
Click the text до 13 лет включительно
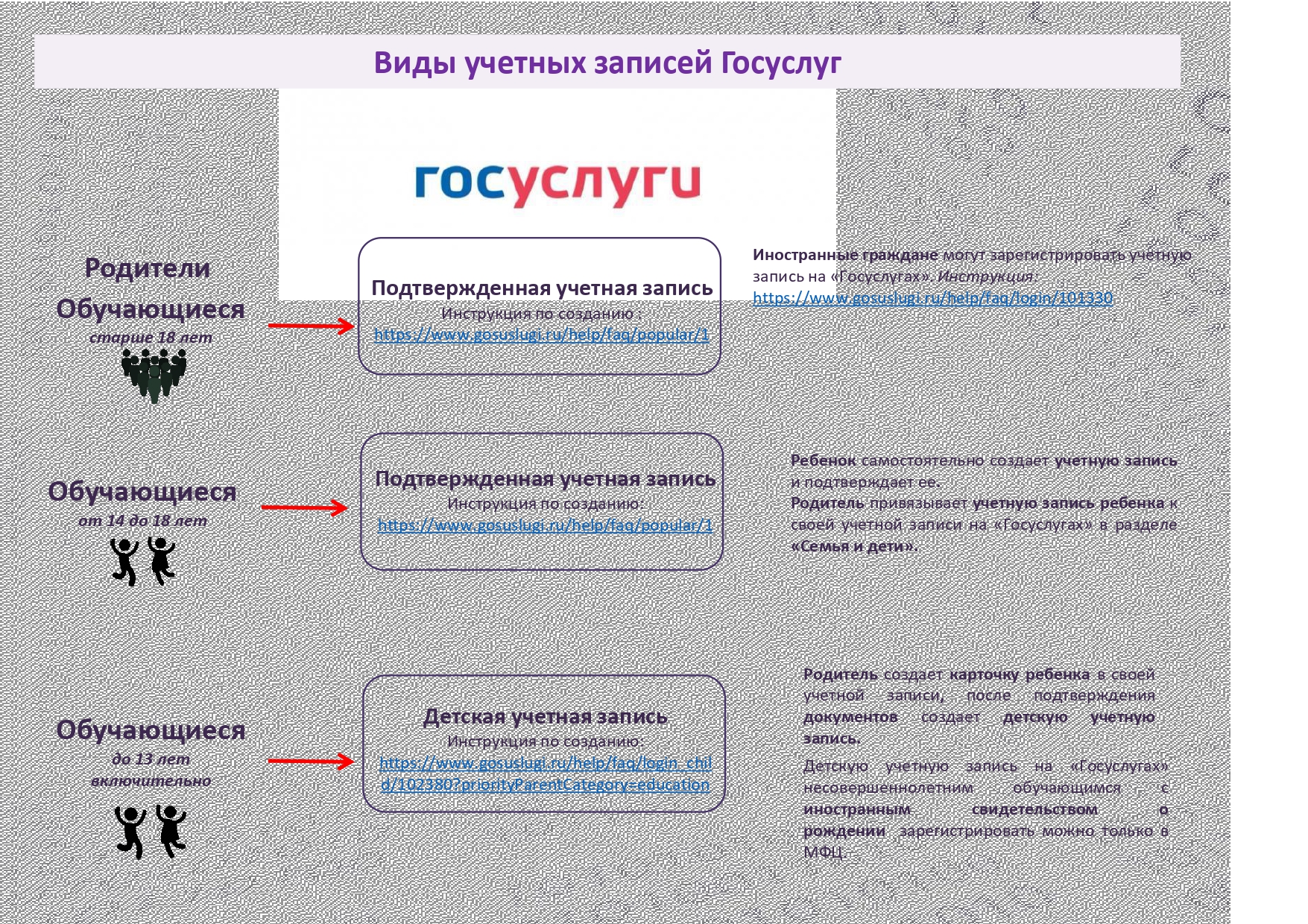pos(151,770)
